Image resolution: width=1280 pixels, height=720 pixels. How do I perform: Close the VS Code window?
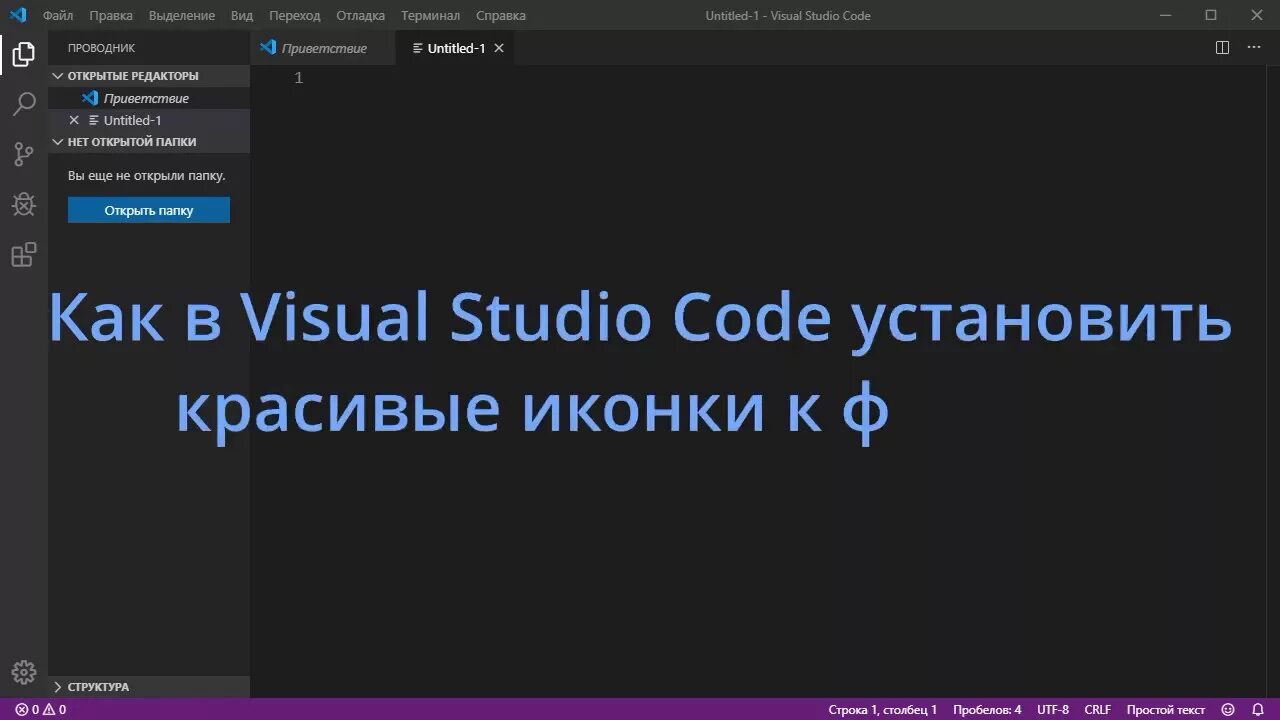click(1257, 15)
